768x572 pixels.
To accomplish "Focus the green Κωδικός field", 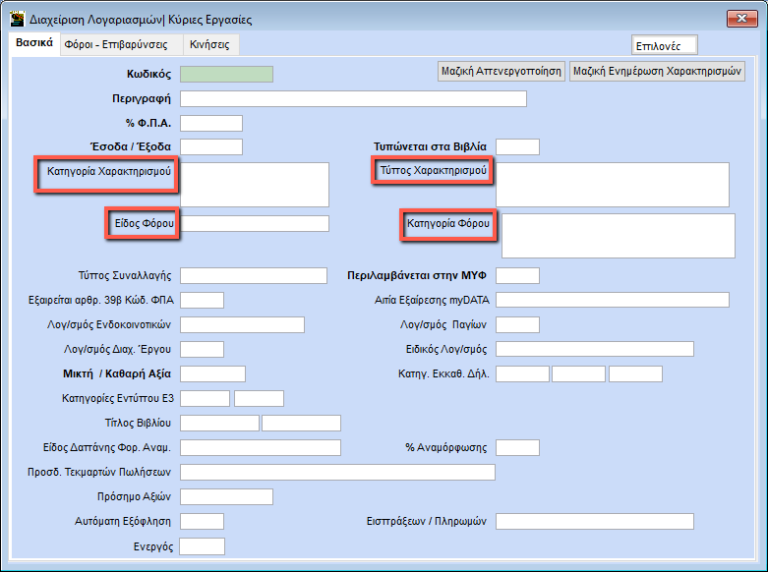I will pyautogui.click(x=226, y=74).
